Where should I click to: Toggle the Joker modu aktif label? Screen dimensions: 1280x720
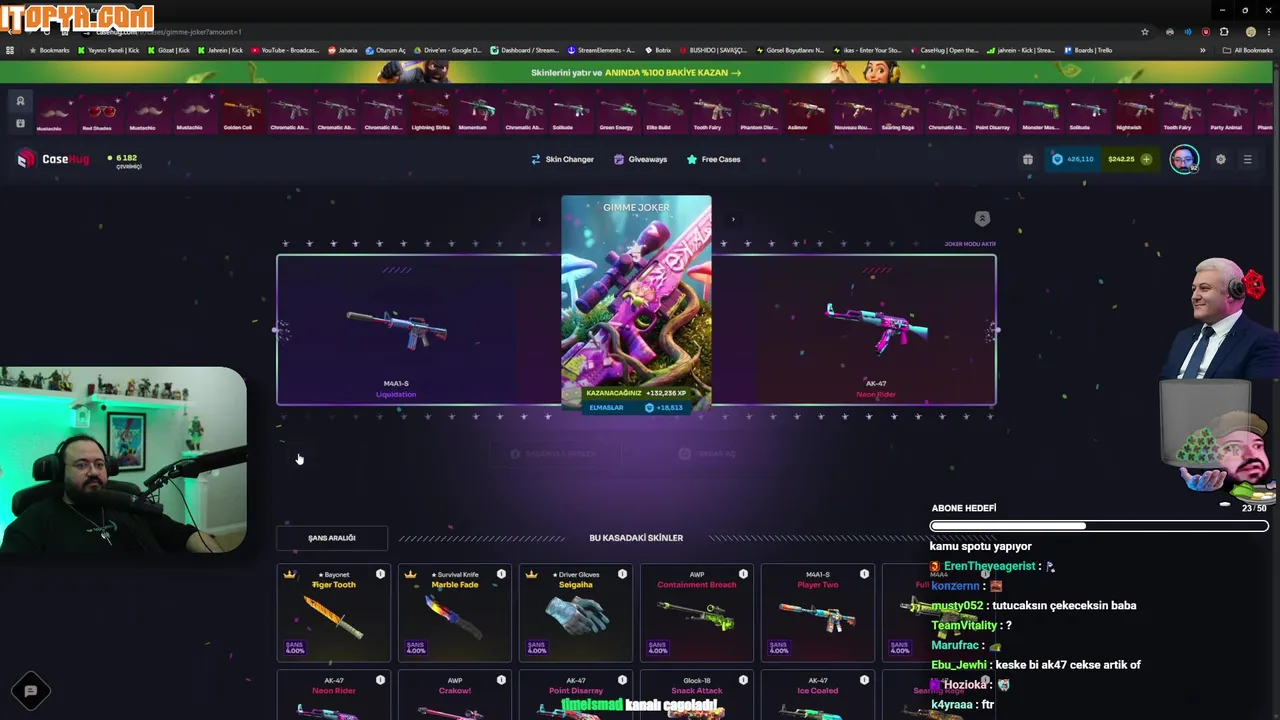[970, 244]
